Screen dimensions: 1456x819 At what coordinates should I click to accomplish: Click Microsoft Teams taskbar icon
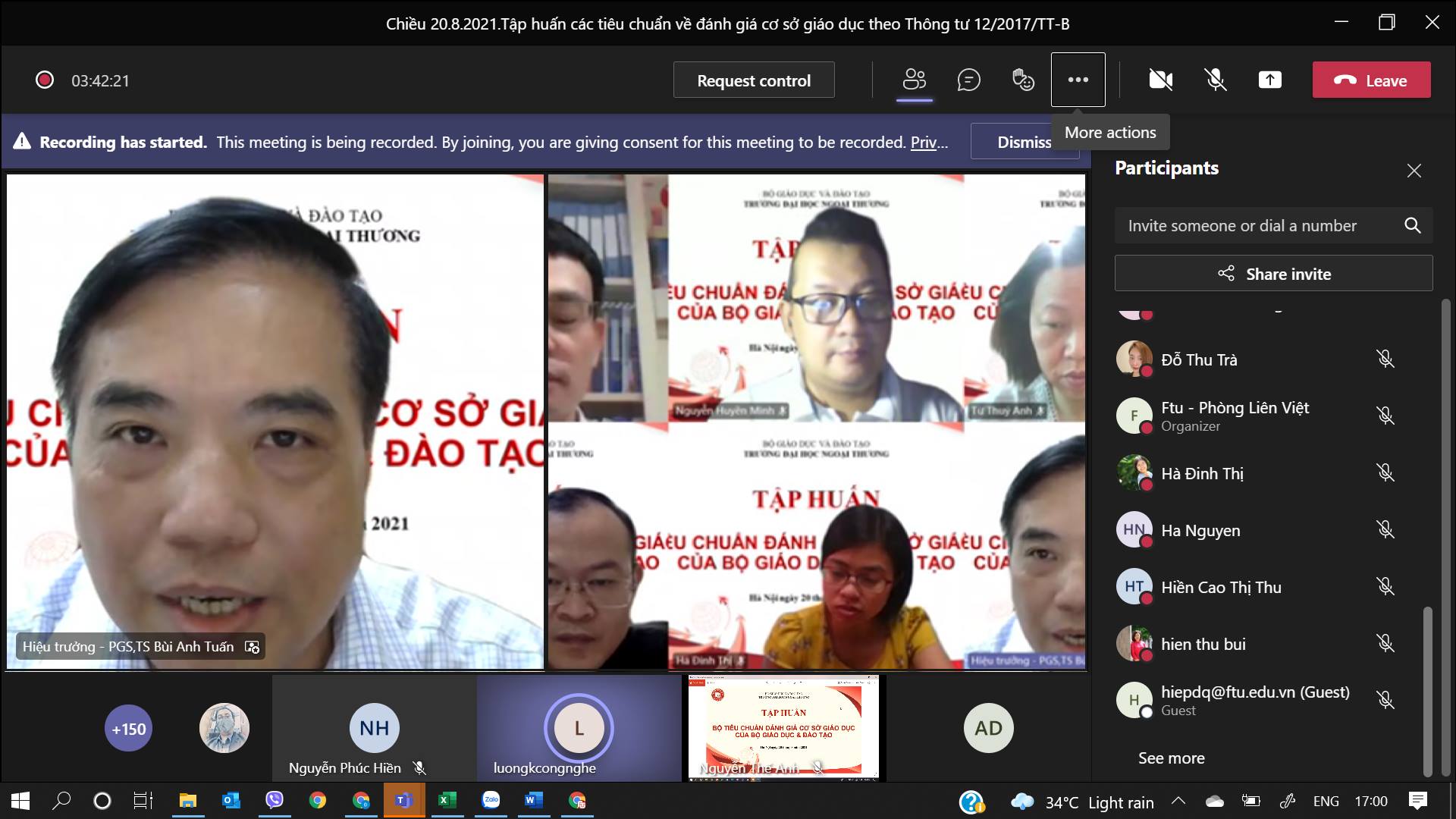pos(403,801)
